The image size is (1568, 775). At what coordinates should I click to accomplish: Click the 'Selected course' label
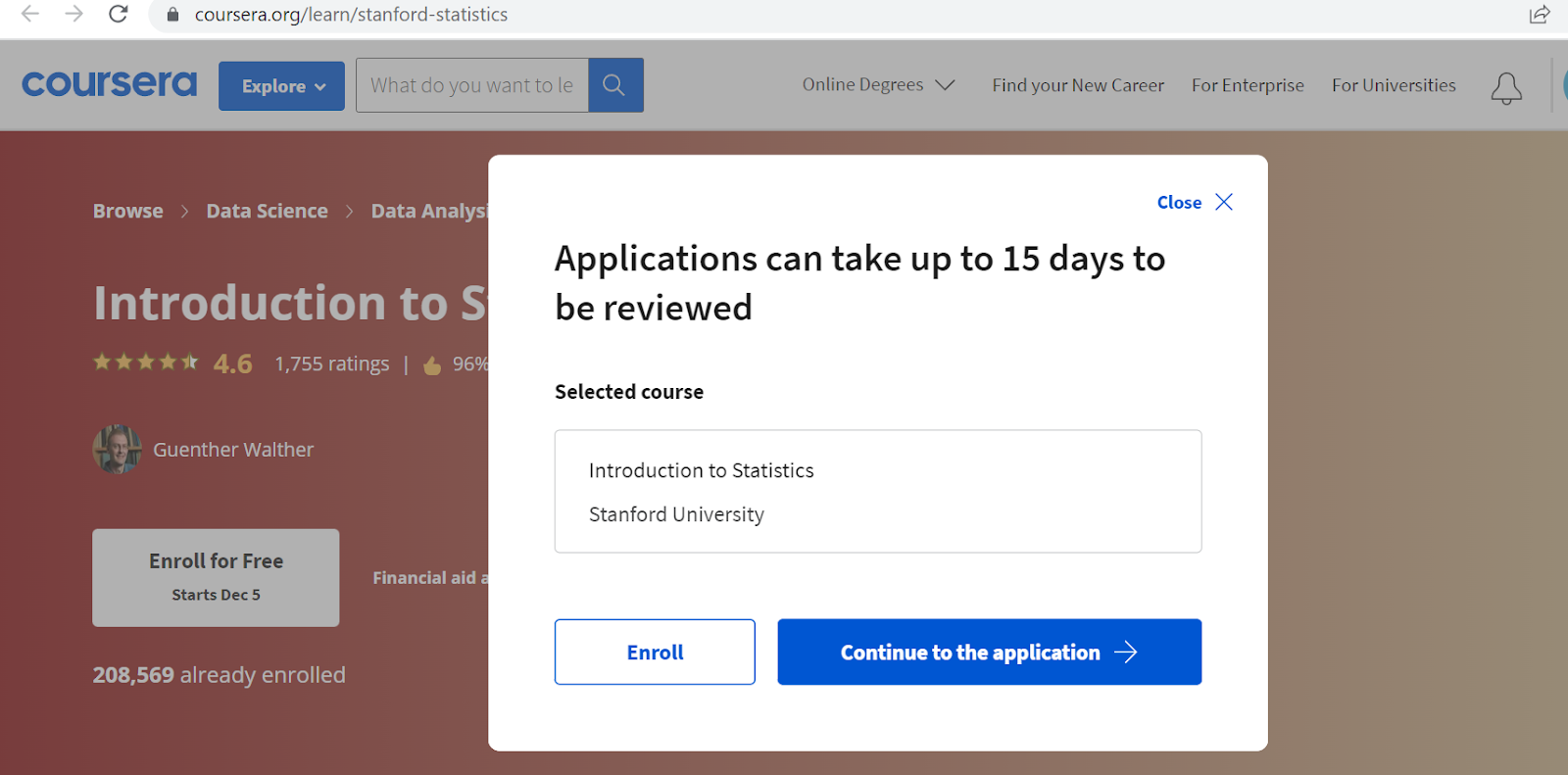tap(629, 392)
